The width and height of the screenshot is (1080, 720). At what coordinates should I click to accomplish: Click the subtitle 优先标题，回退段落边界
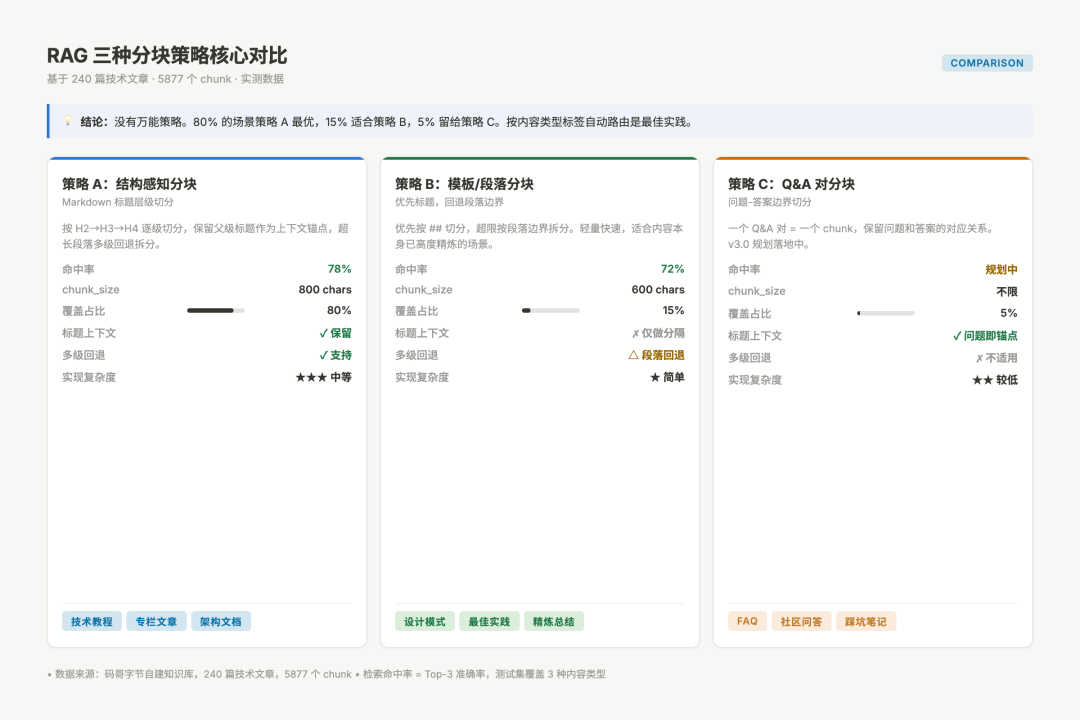click(449, 202)
